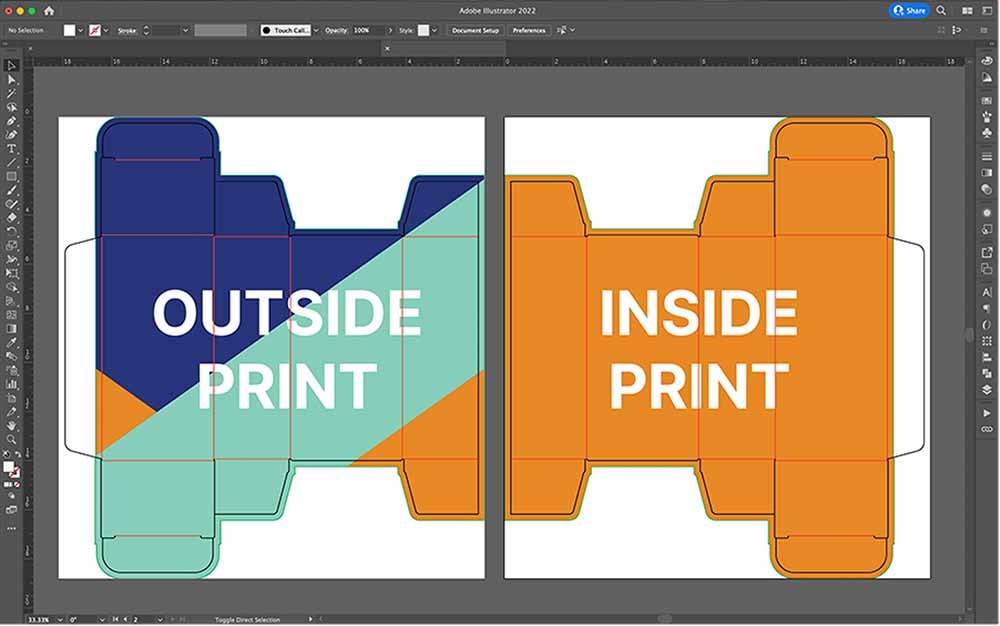
Task: Close the document tab
Action: point(387,48)
